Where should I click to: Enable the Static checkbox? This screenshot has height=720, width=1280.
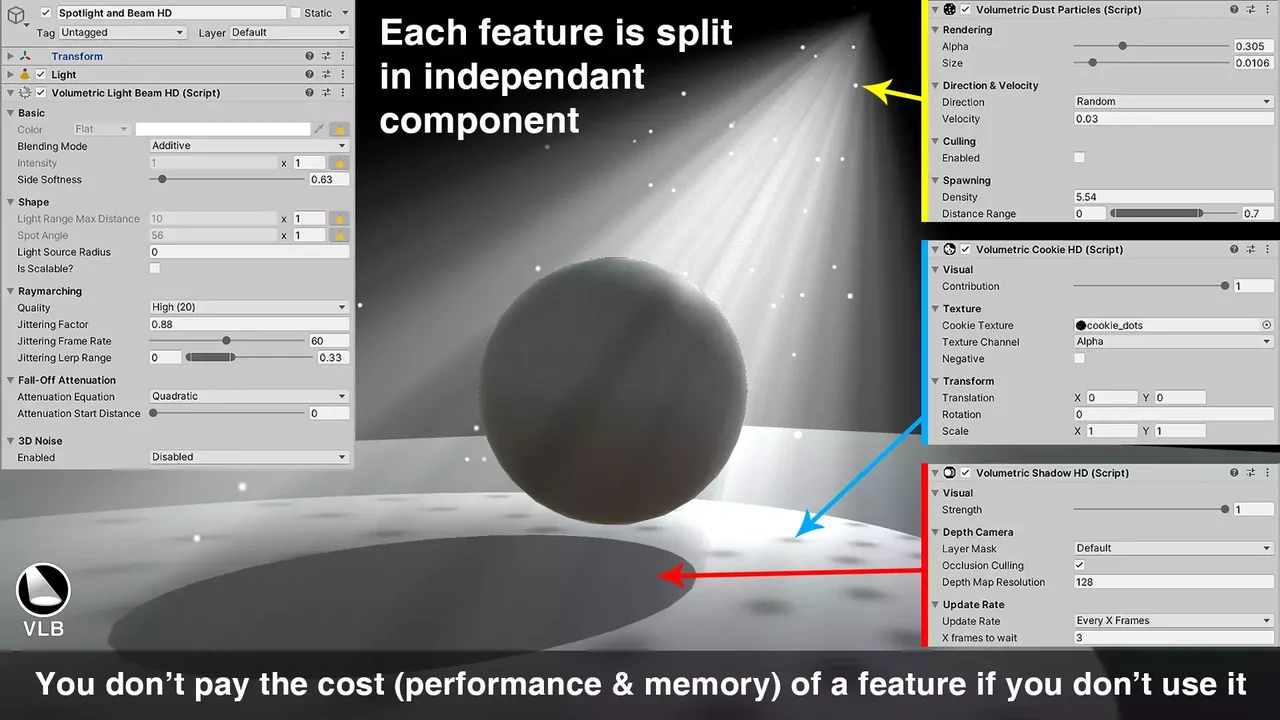(295, 13)
